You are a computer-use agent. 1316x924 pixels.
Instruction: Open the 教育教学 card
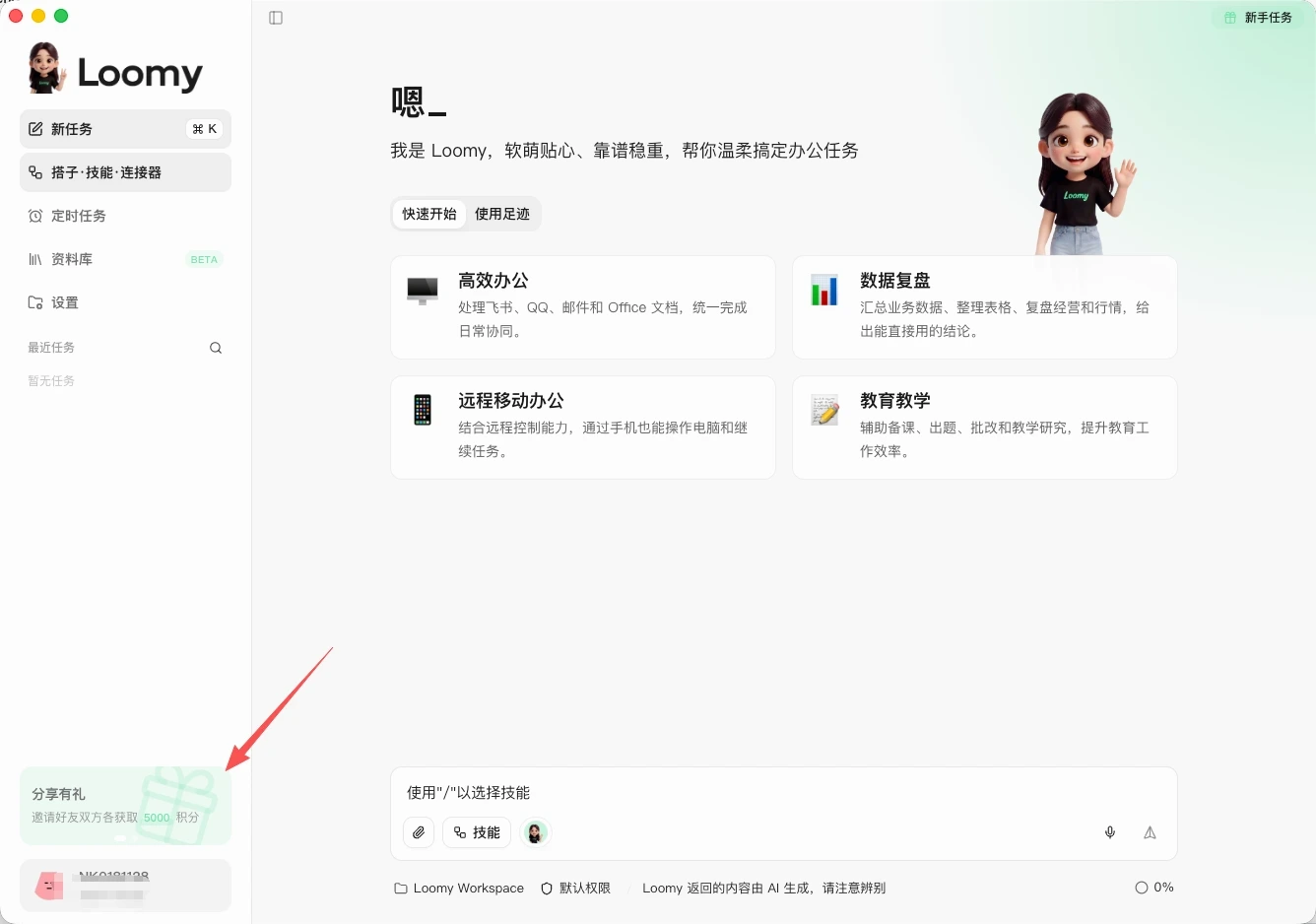[985, 428]
